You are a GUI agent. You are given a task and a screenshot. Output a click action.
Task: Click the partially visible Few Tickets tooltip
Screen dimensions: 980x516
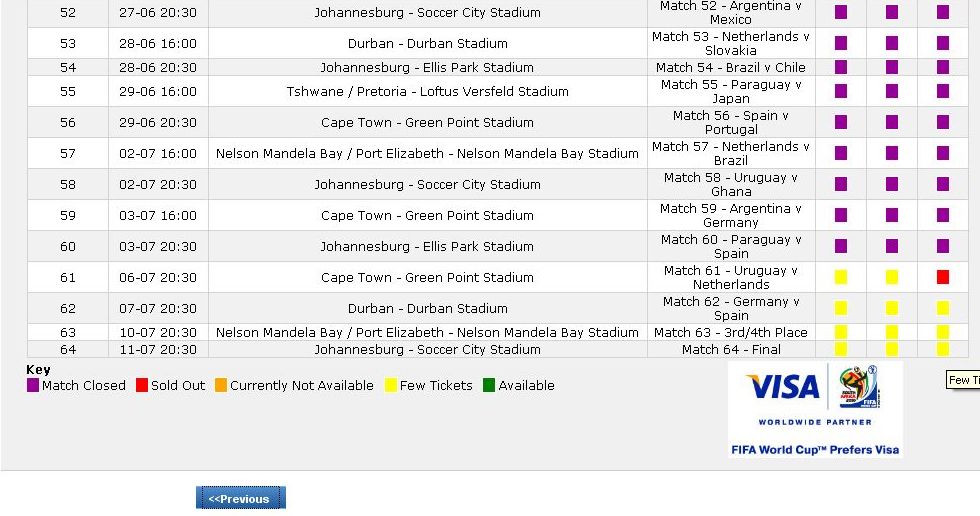(963, 380)
